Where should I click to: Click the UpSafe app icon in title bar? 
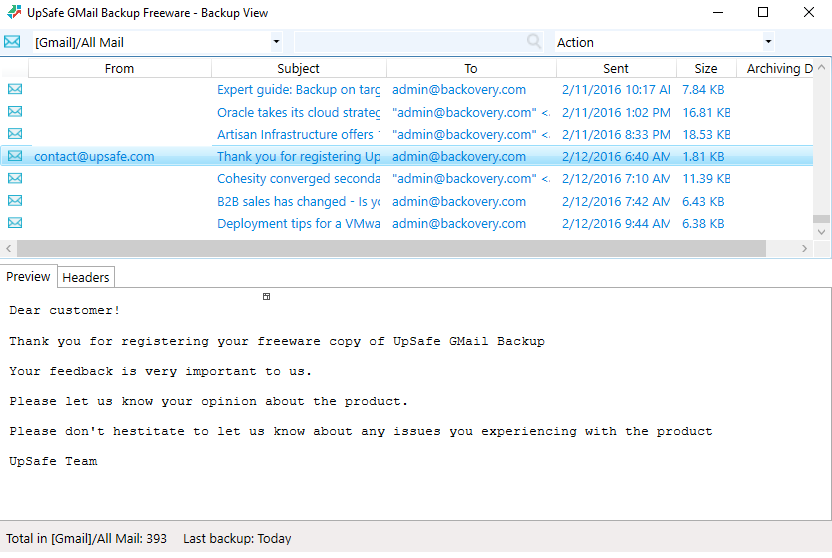point(14,12)
